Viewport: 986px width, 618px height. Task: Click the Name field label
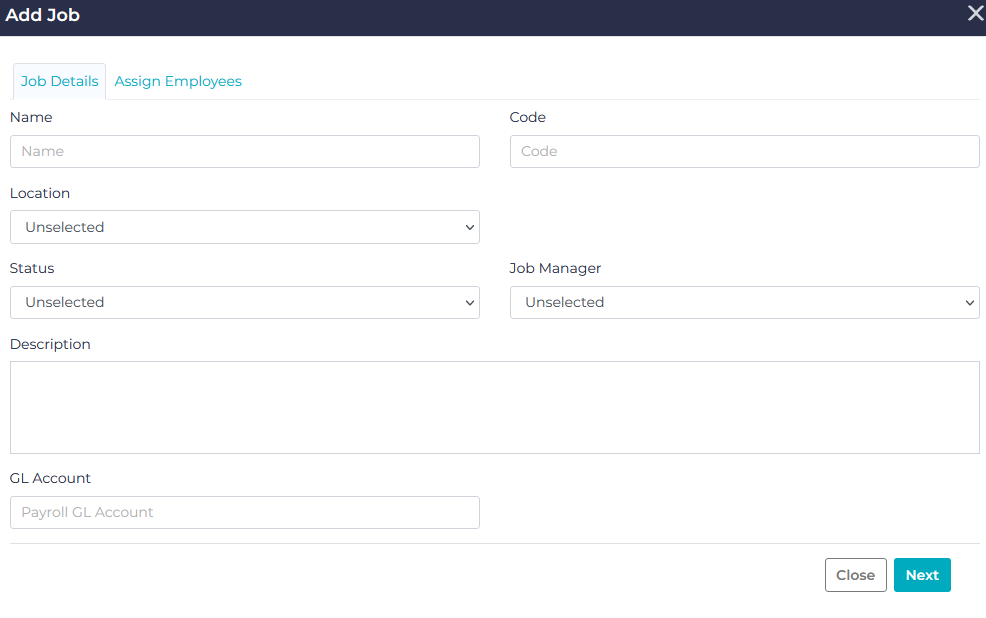pyautogui.click(x=31, y=117)
